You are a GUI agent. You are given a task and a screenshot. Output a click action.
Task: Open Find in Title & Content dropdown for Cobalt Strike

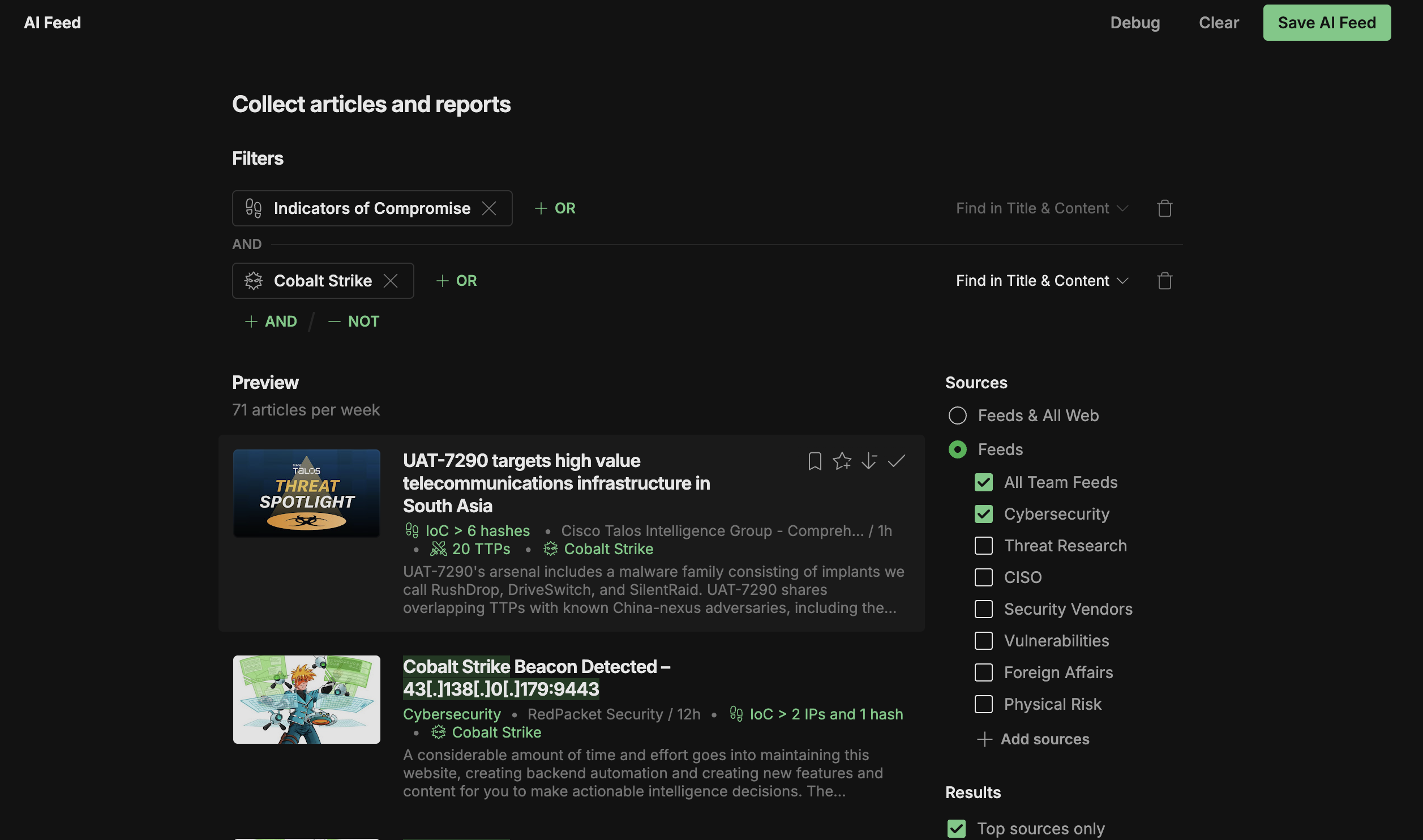click(x=1041, y=281)
